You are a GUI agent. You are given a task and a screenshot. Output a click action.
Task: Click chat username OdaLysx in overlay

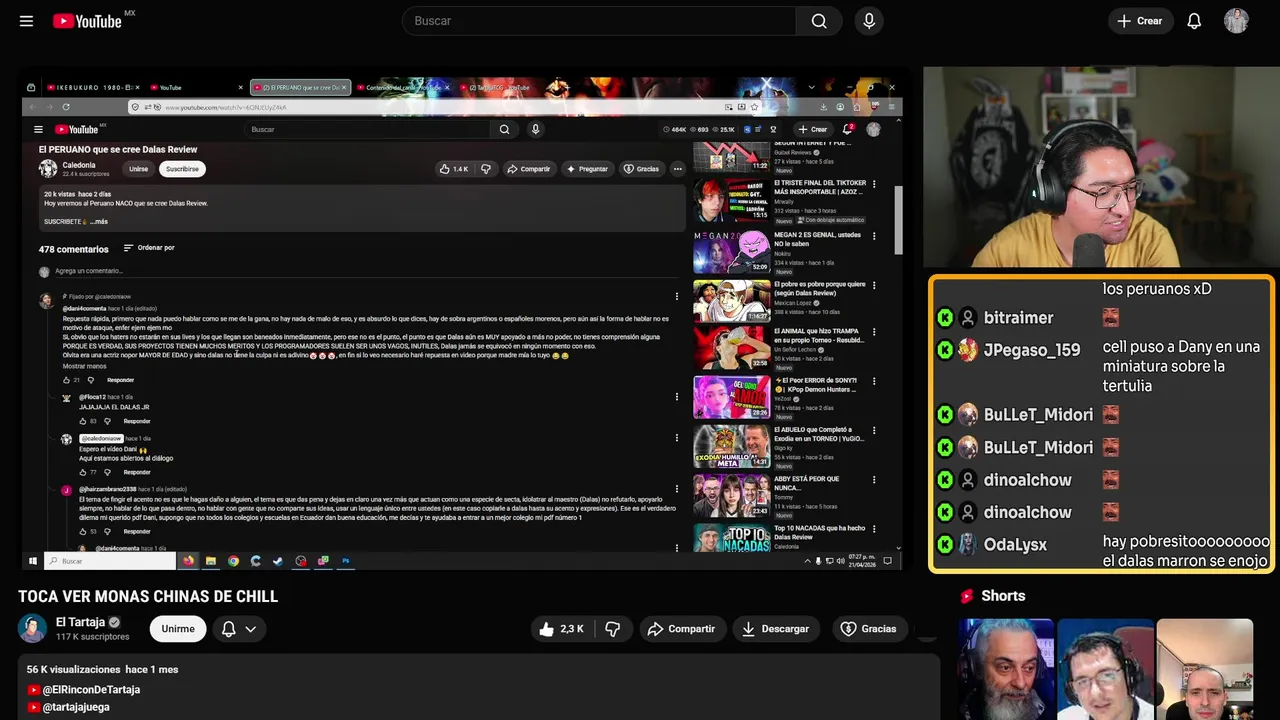(x=1015, y=545)
